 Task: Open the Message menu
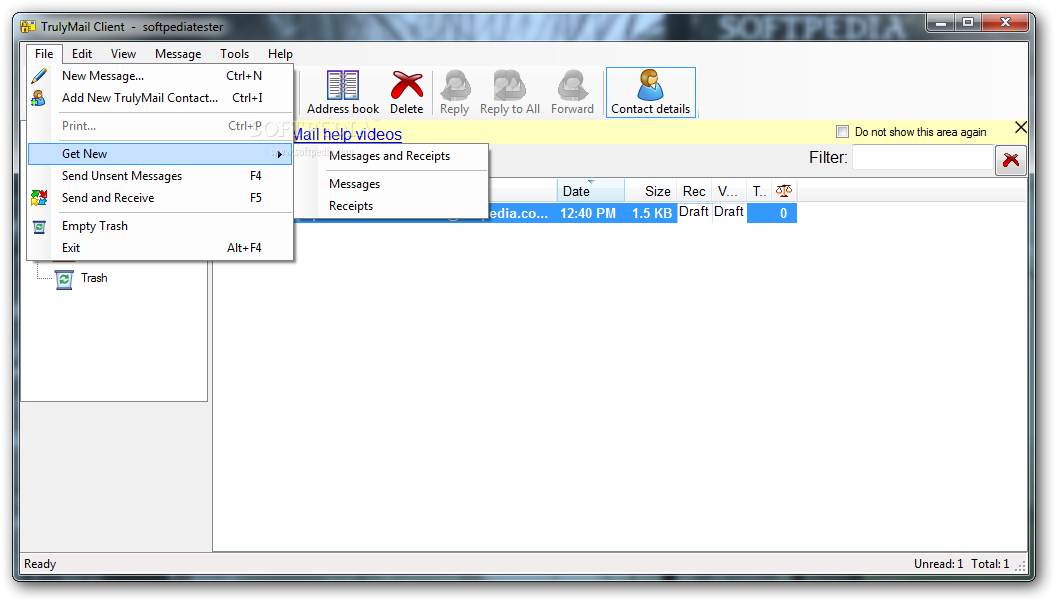pyautogui.click(x=178, y=54)
